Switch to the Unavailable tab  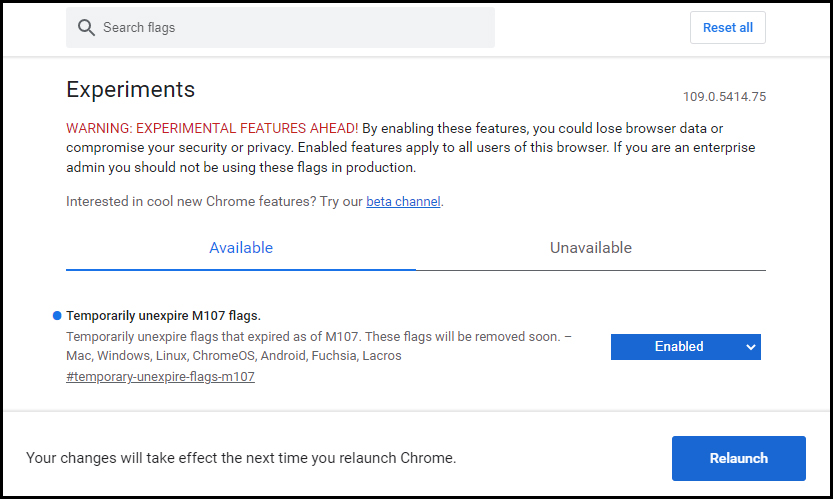click(x=591, y=248)
